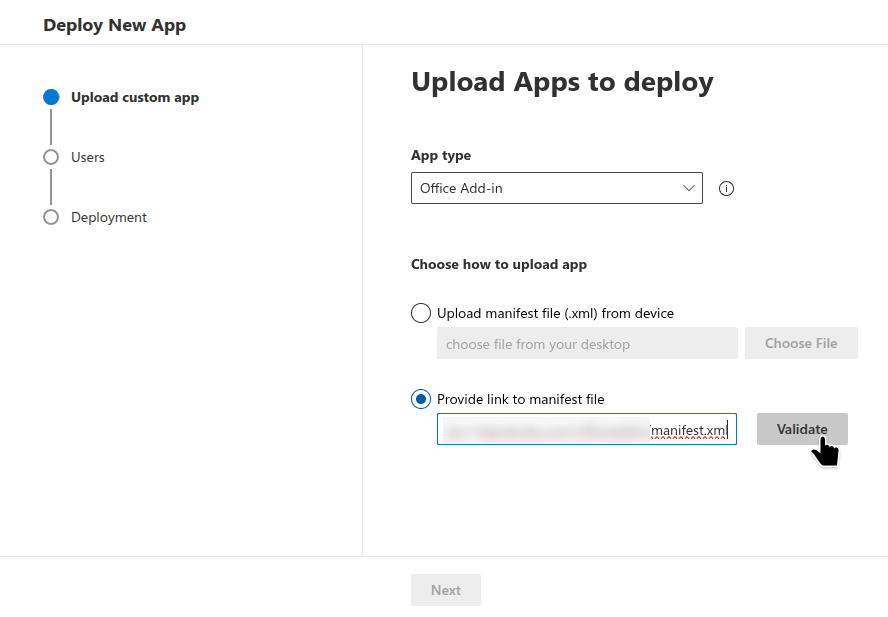
Task: Select Provide link to manifest file radio
Action: click(421, 399)
